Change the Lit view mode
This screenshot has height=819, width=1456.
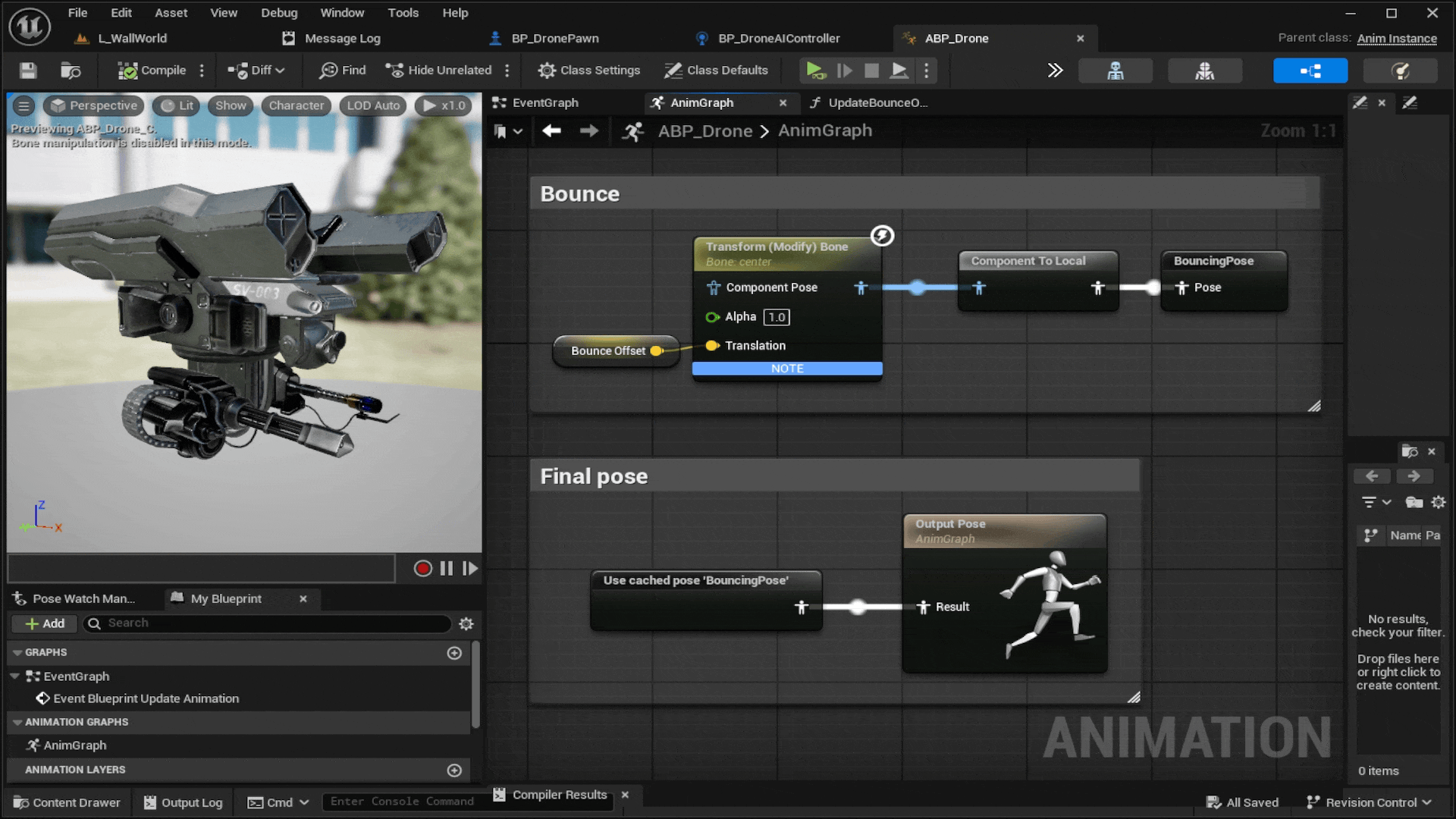(x=177, y=105)
